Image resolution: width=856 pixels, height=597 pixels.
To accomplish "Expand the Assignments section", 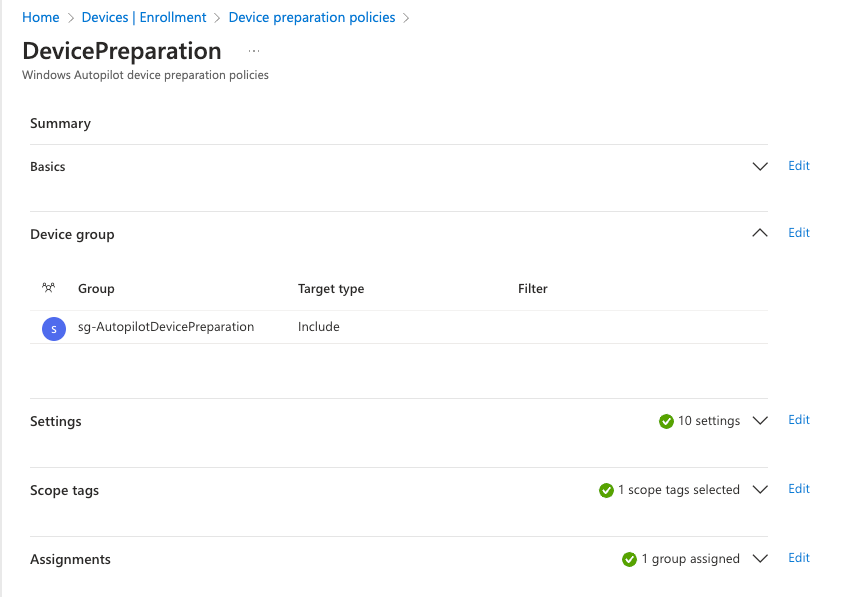I will pyautogui.click(x=760, y=559).
